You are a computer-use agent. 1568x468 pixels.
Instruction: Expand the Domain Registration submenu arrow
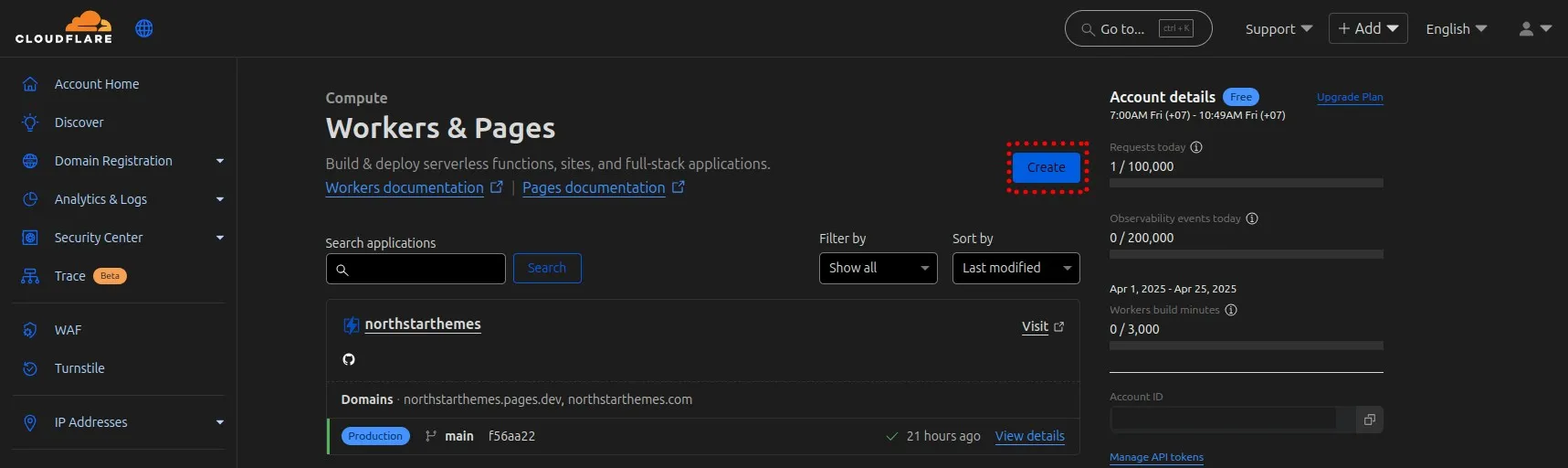[x=220, y=161]
